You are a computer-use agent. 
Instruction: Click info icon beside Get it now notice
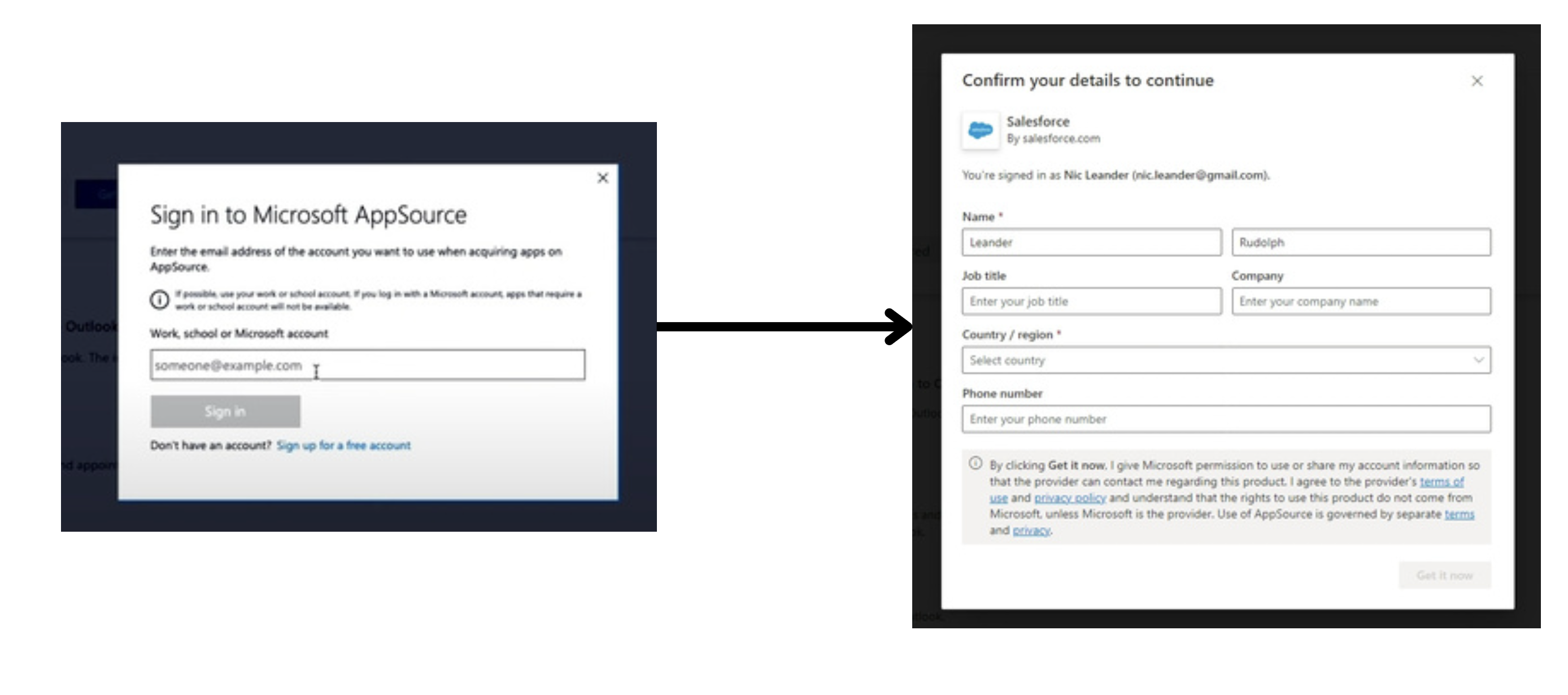[975, 463]
